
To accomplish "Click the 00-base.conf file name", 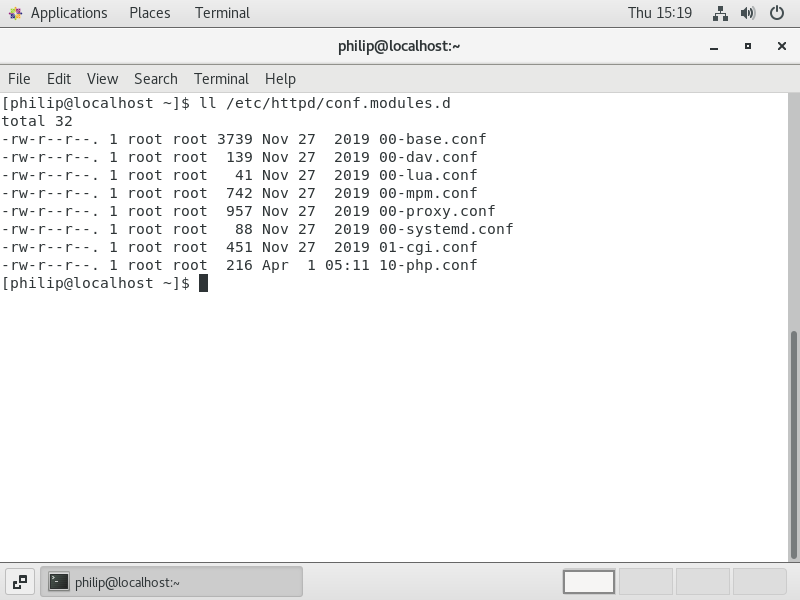I will coord(433,139).
